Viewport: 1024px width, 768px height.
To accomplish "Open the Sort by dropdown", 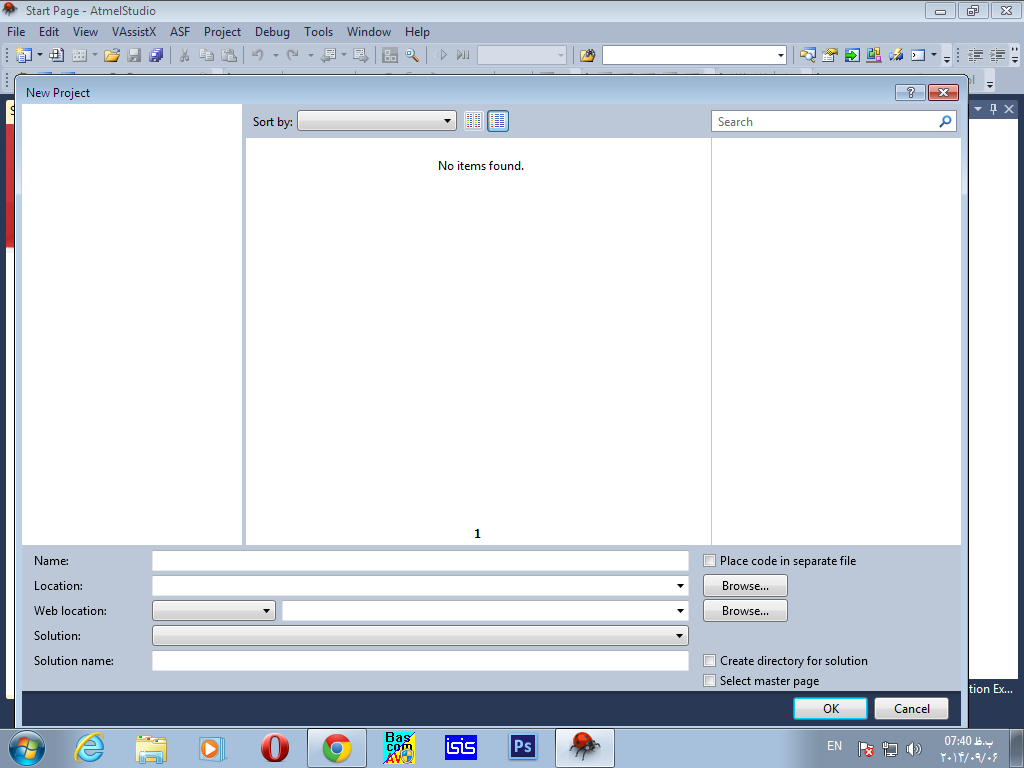I will [377, 121].
